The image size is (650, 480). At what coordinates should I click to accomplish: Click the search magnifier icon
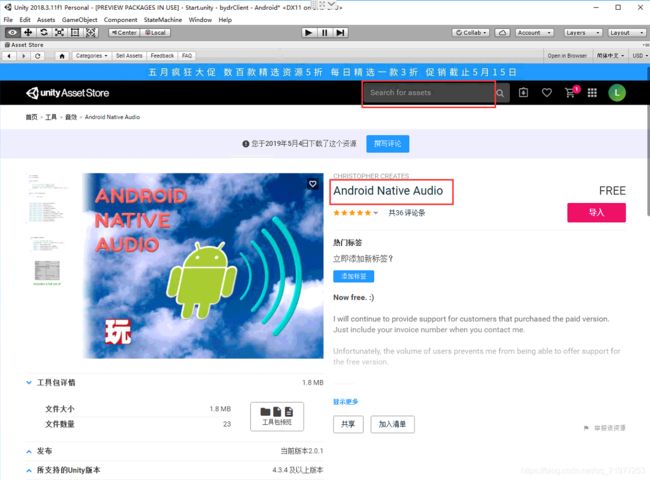pyautogui.click(x=500, y=93)
